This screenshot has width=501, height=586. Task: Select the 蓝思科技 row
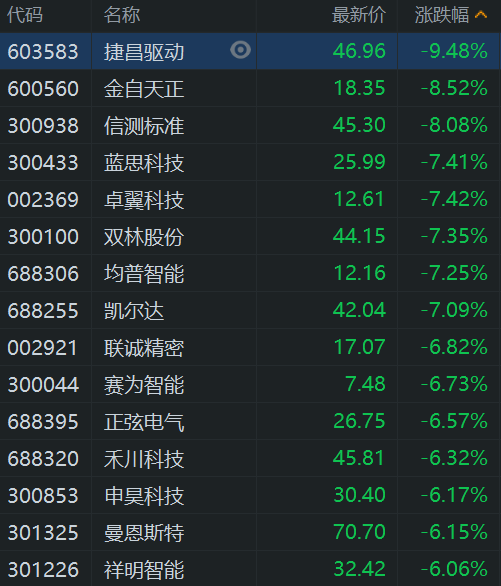250,163
